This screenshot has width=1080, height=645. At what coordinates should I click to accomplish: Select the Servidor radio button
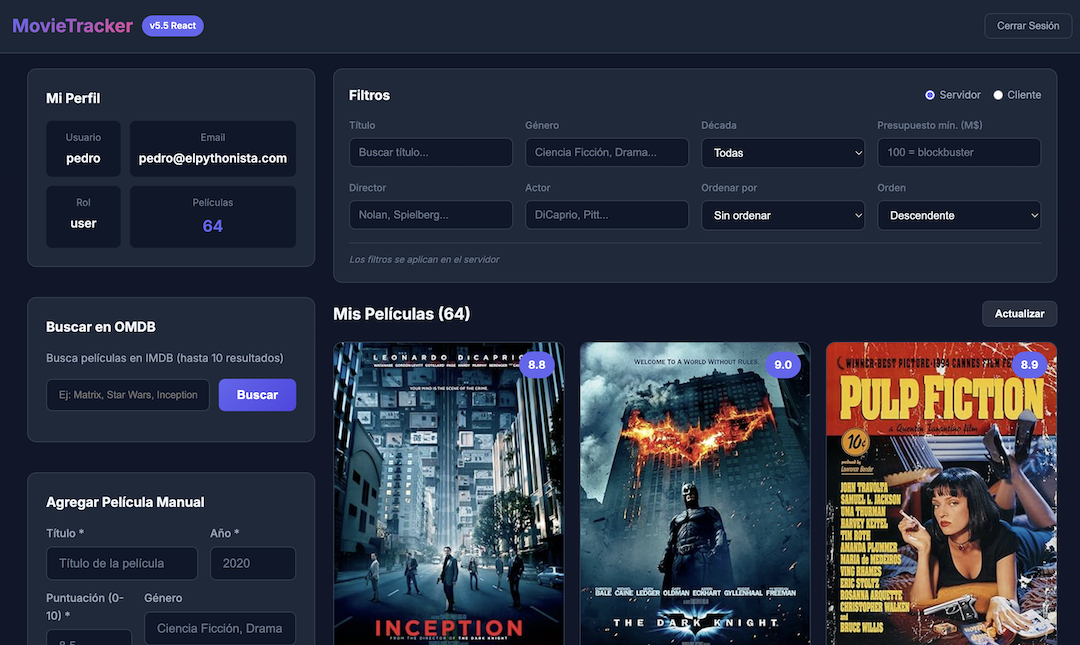pos(929,94)
